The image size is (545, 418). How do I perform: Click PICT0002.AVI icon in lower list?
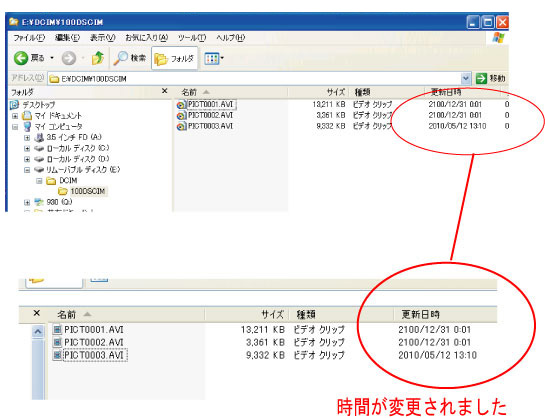pos(57,342)
